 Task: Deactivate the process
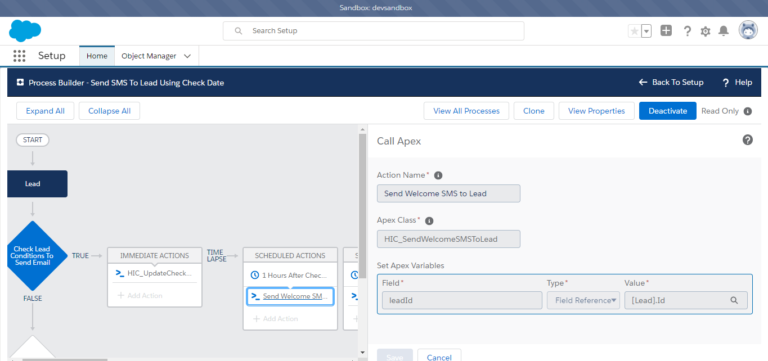668,111
